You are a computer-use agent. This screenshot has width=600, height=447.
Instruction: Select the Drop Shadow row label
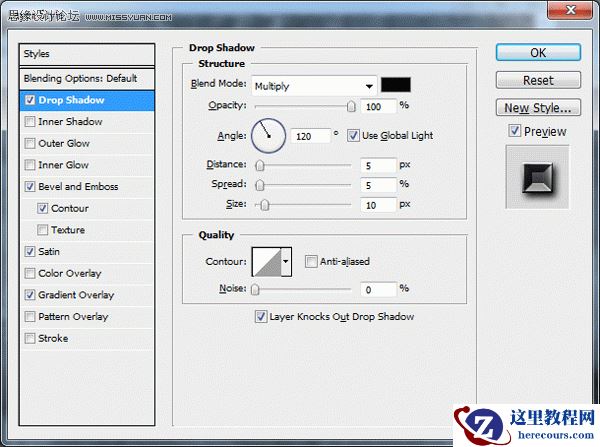click(x=71, y=100)
